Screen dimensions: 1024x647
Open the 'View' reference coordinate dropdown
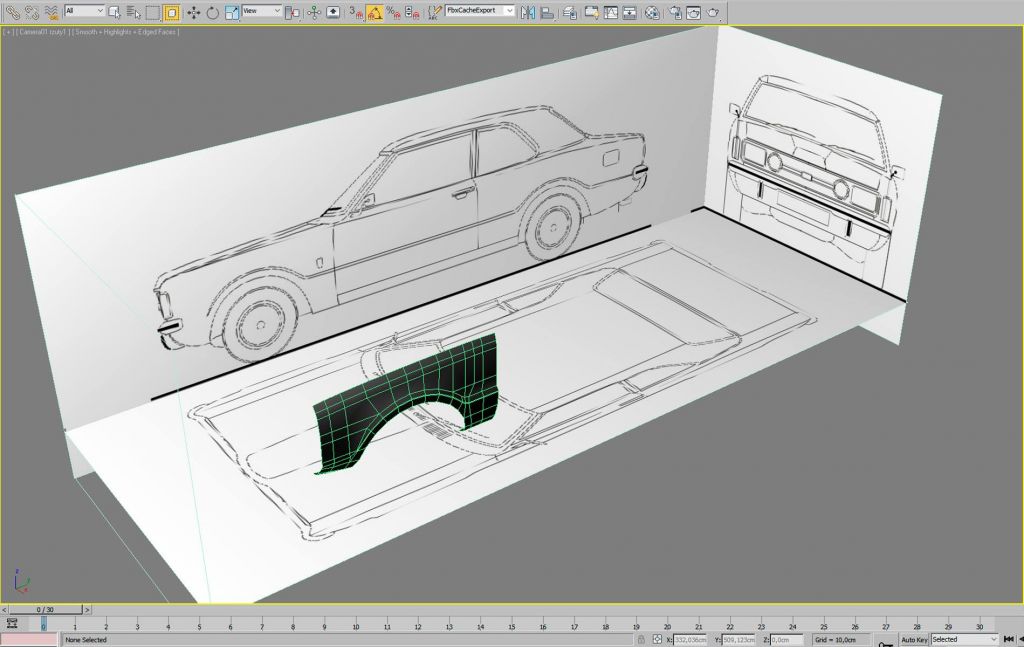click(x=261, y=11)
